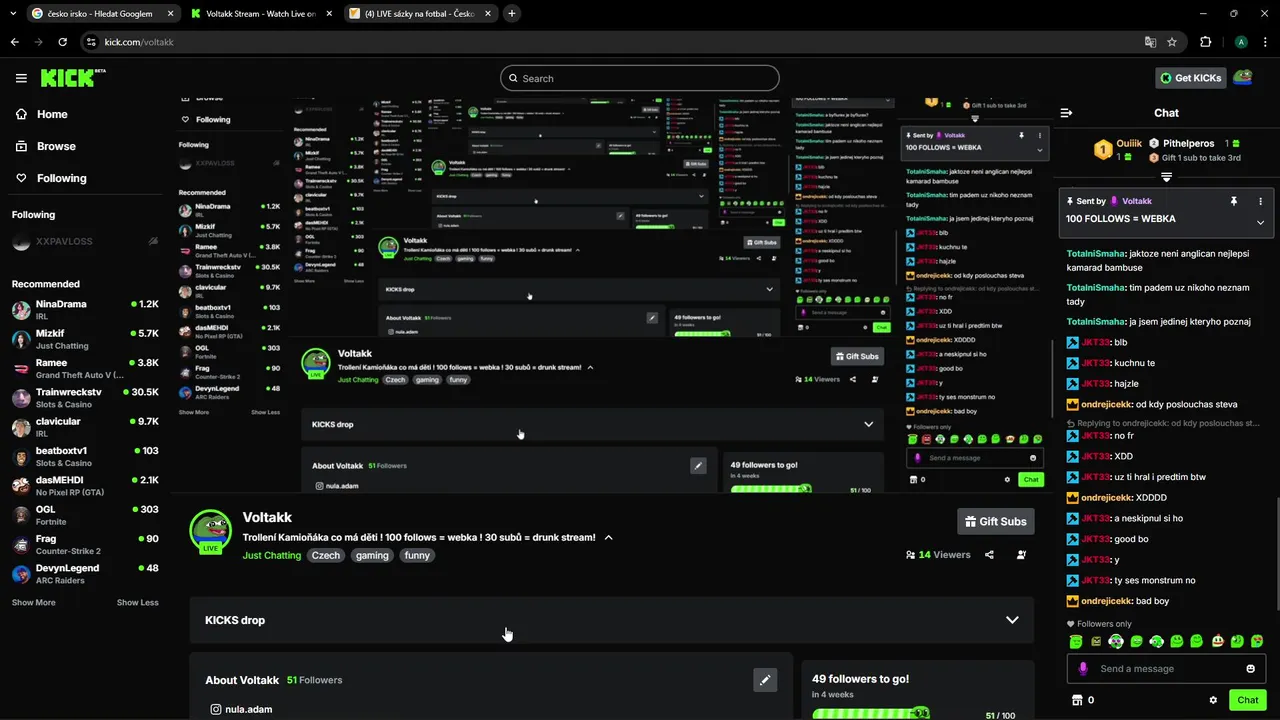Send message with green Chat button
Viewport: 1280px width, 720px height.
[1247, 700]
